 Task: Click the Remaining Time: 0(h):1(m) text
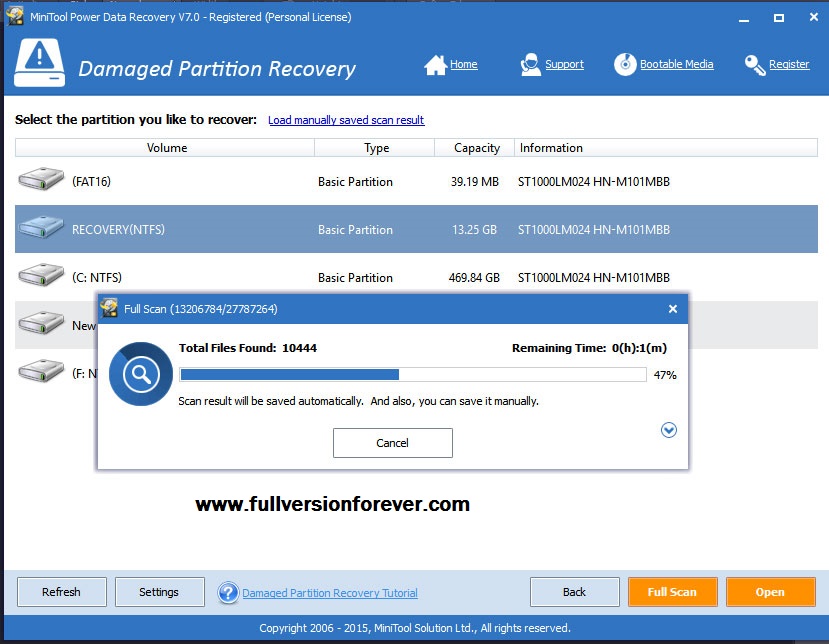[589, 348]
